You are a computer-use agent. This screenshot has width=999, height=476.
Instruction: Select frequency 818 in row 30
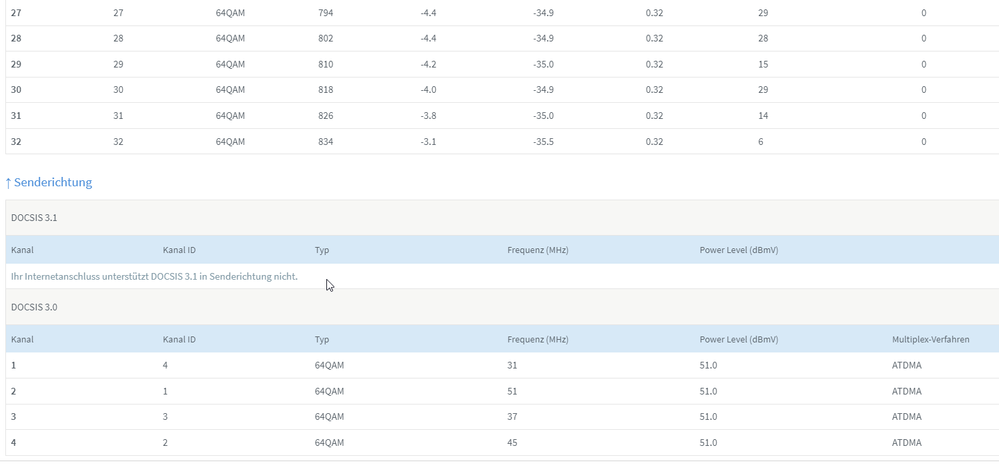[326, 90]
